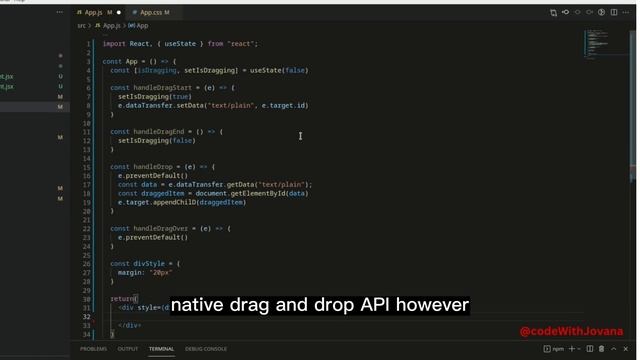The width and height of the screenshot is (640, 360).
Task: Select the highlighted file row marked M in explorer
Action: pyautogui.click(x=35, y=107)
